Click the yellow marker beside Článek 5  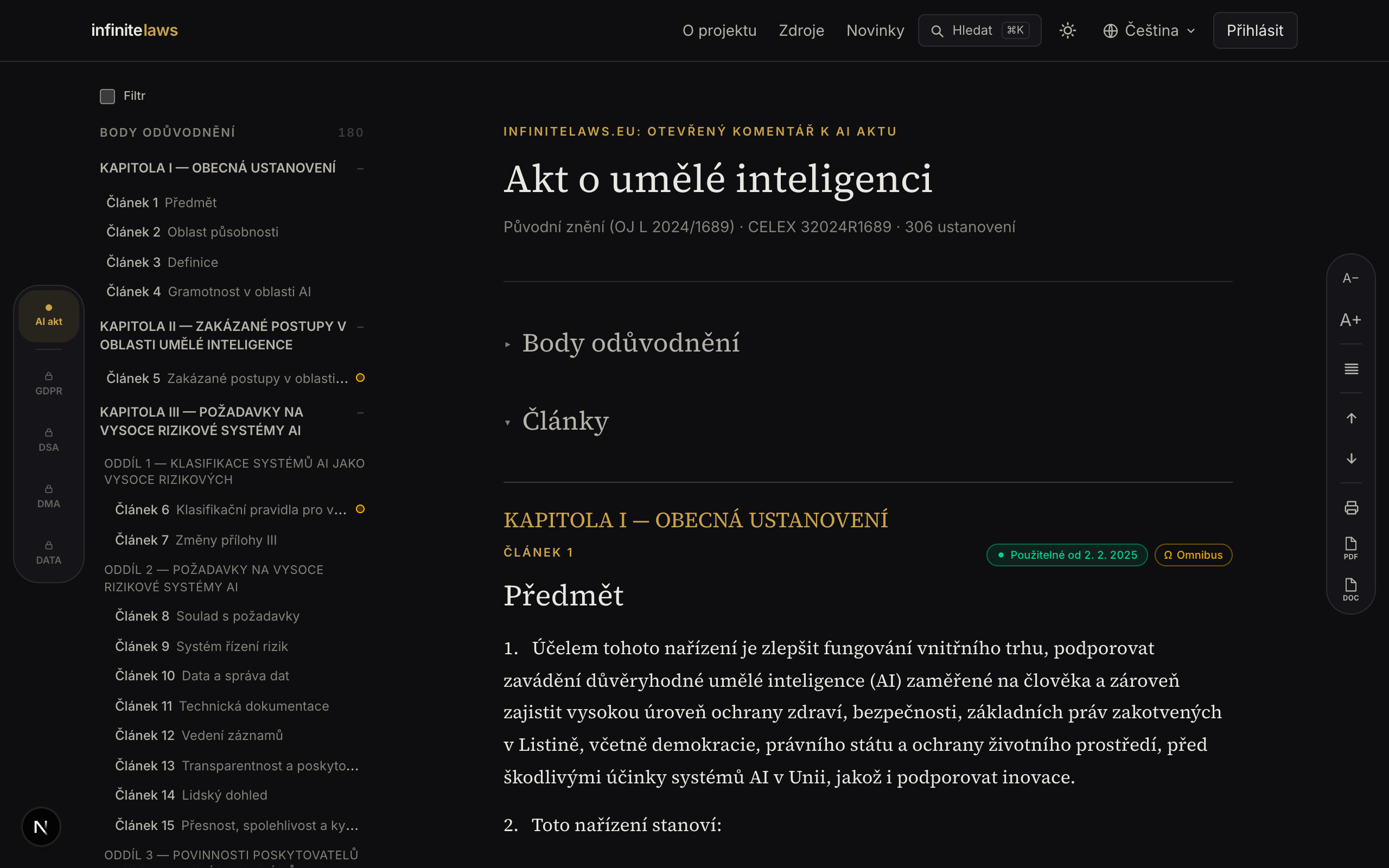[360, 378]
